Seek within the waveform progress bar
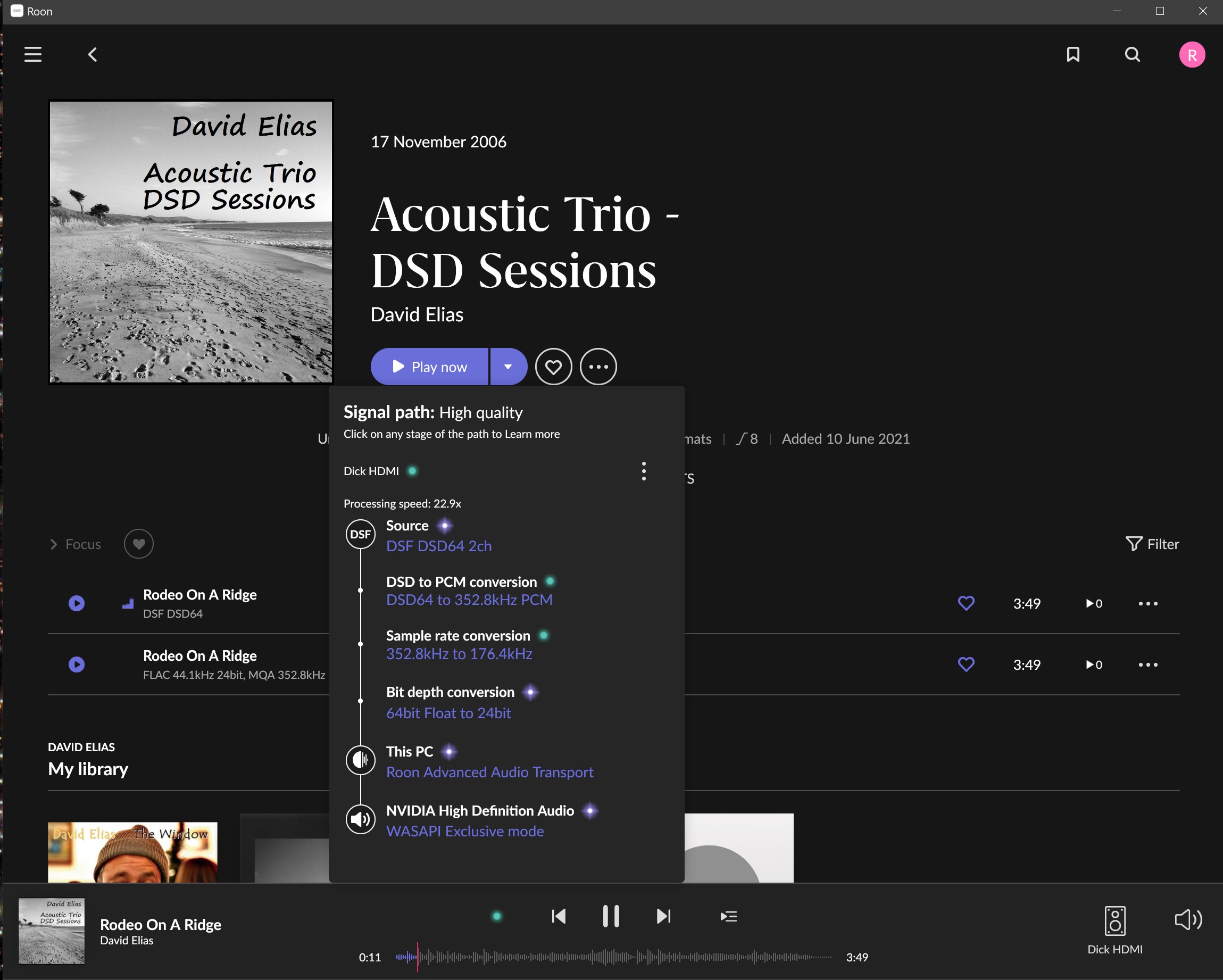 click(614, 957)
